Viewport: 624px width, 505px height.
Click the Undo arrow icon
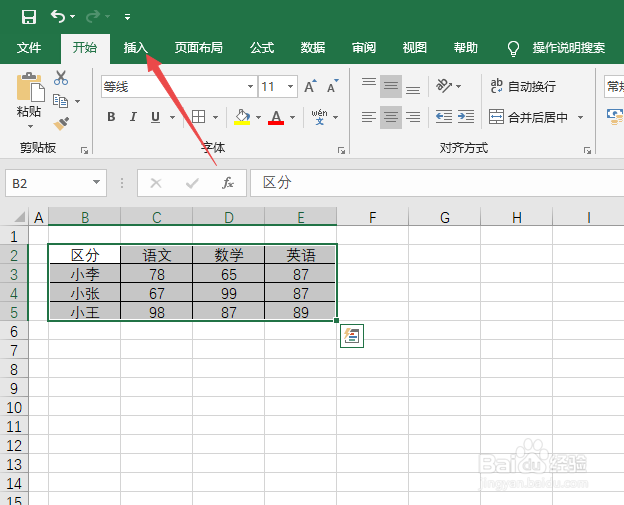[x=58, y=16]
